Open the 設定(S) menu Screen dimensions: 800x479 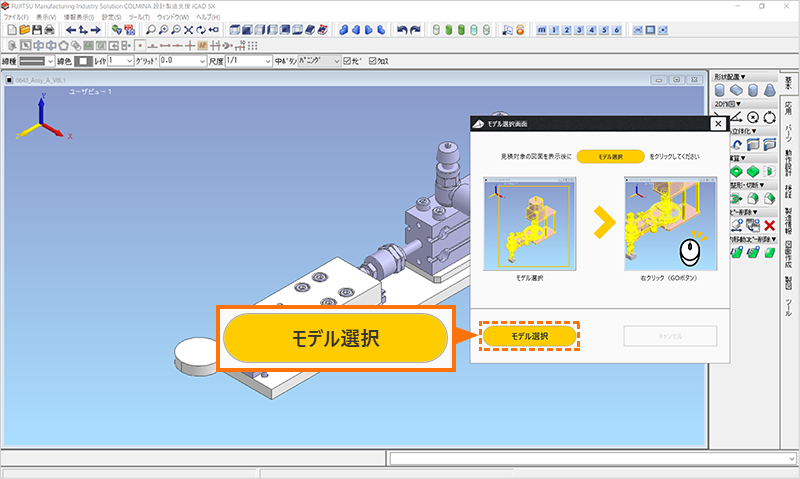111,17
